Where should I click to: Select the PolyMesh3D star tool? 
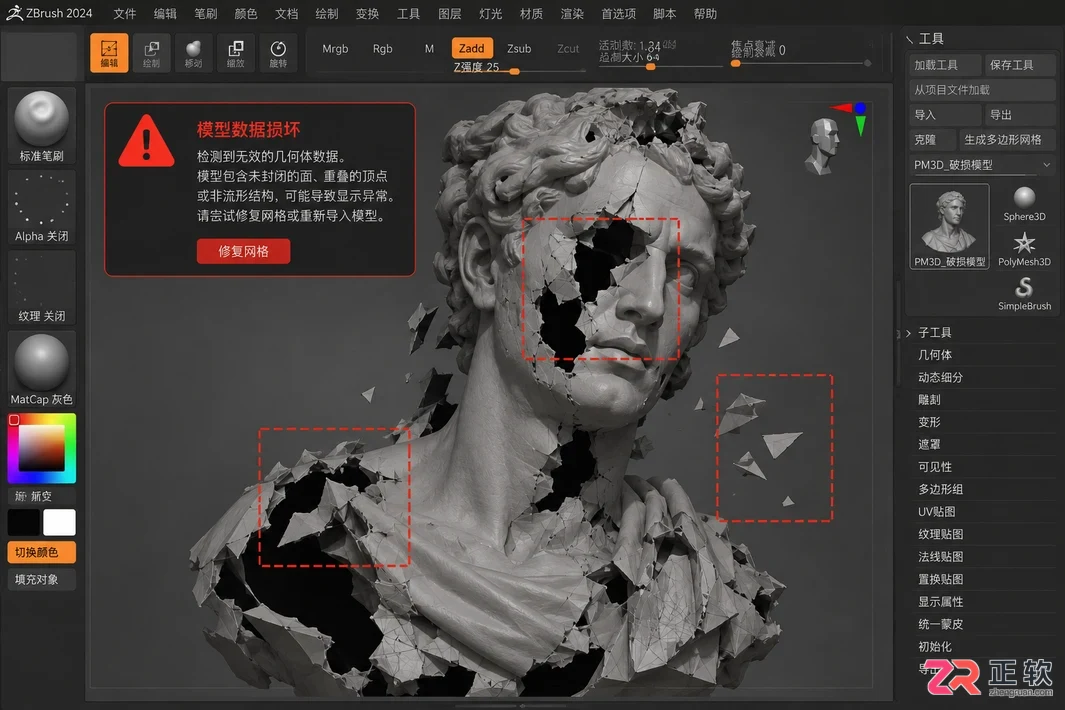click(x=1024, y=249)
